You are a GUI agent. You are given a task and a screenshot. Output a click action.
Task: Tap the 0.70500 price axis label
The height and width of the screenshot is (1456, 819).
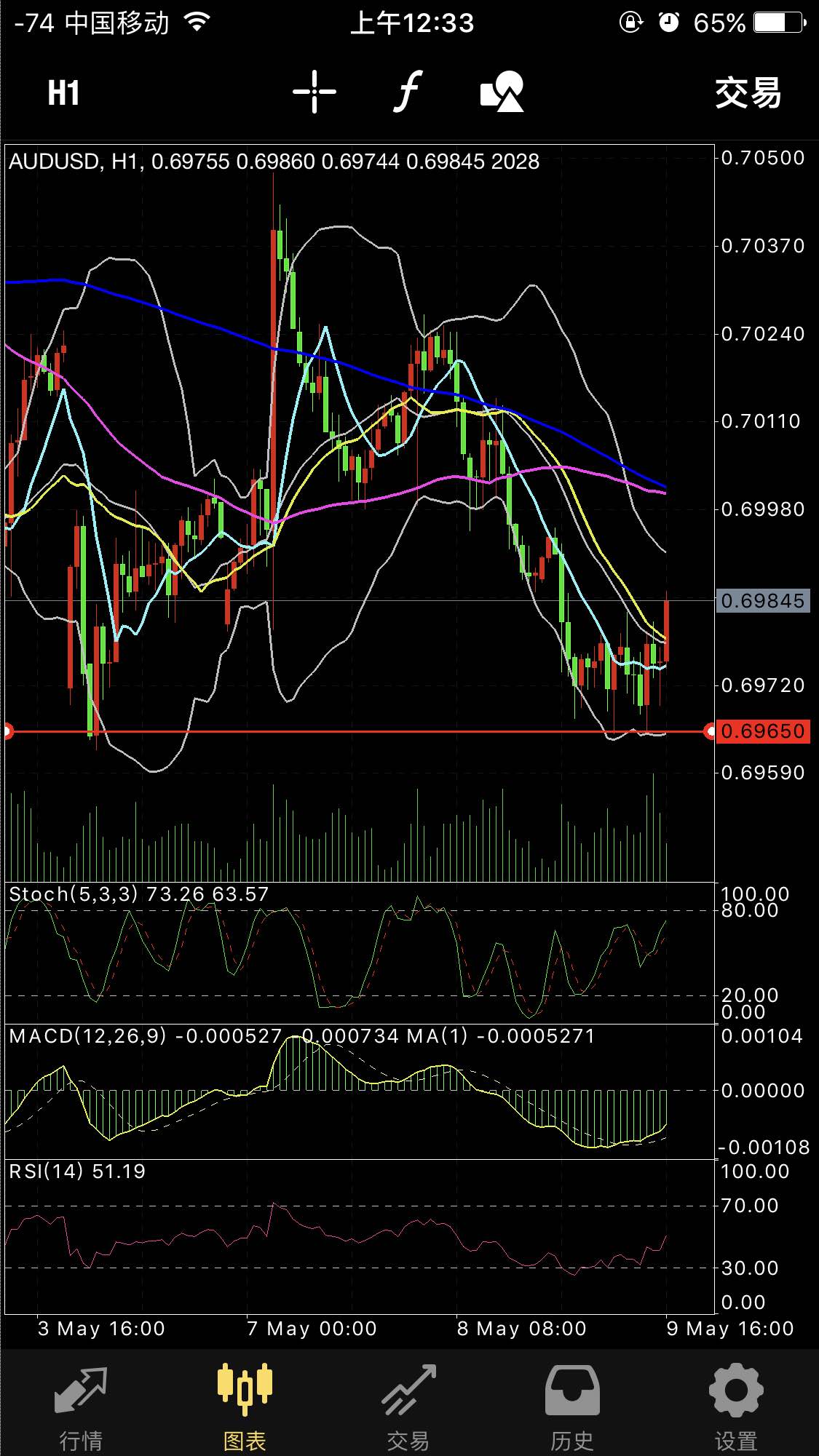[x=763, y=158]
